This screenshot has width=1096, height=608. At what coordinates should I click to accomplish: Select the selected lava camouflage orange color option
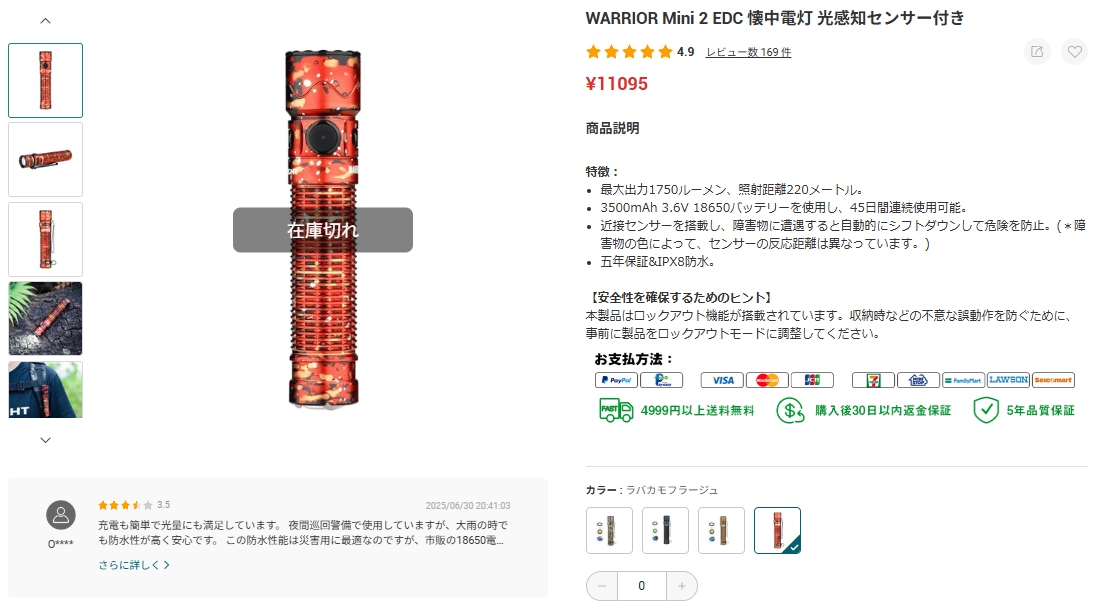click(777, 530)
